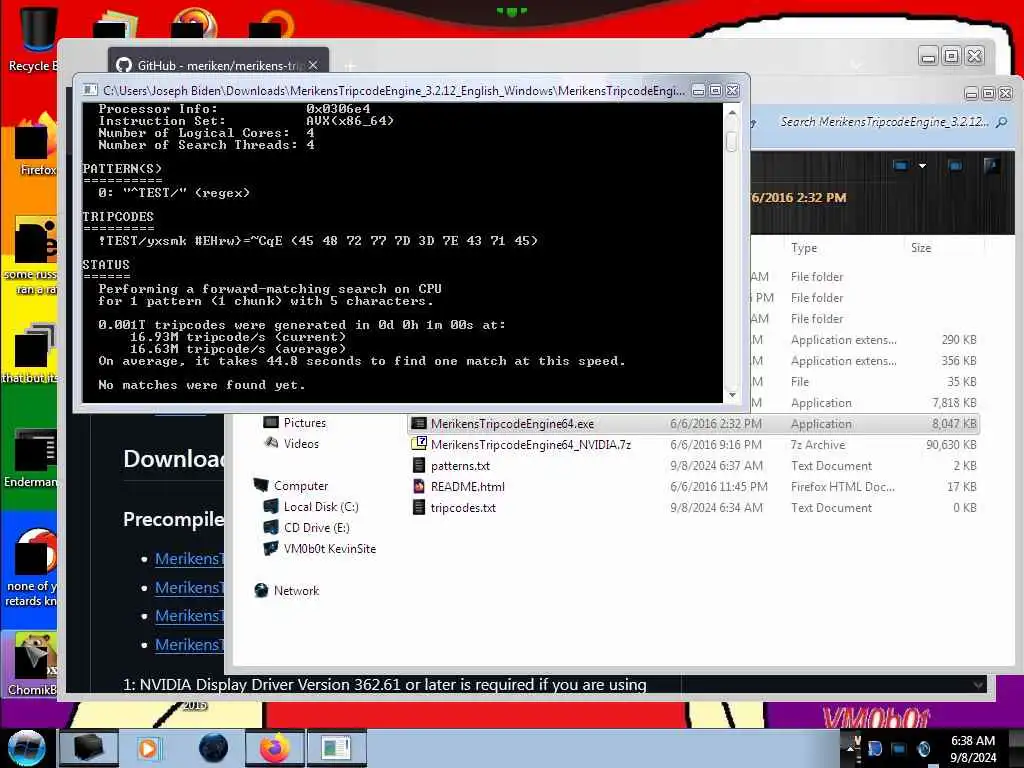1024x768 pixels.
Task: Click the search magnifier in Explorer
Action: [x=1002, y=121]
